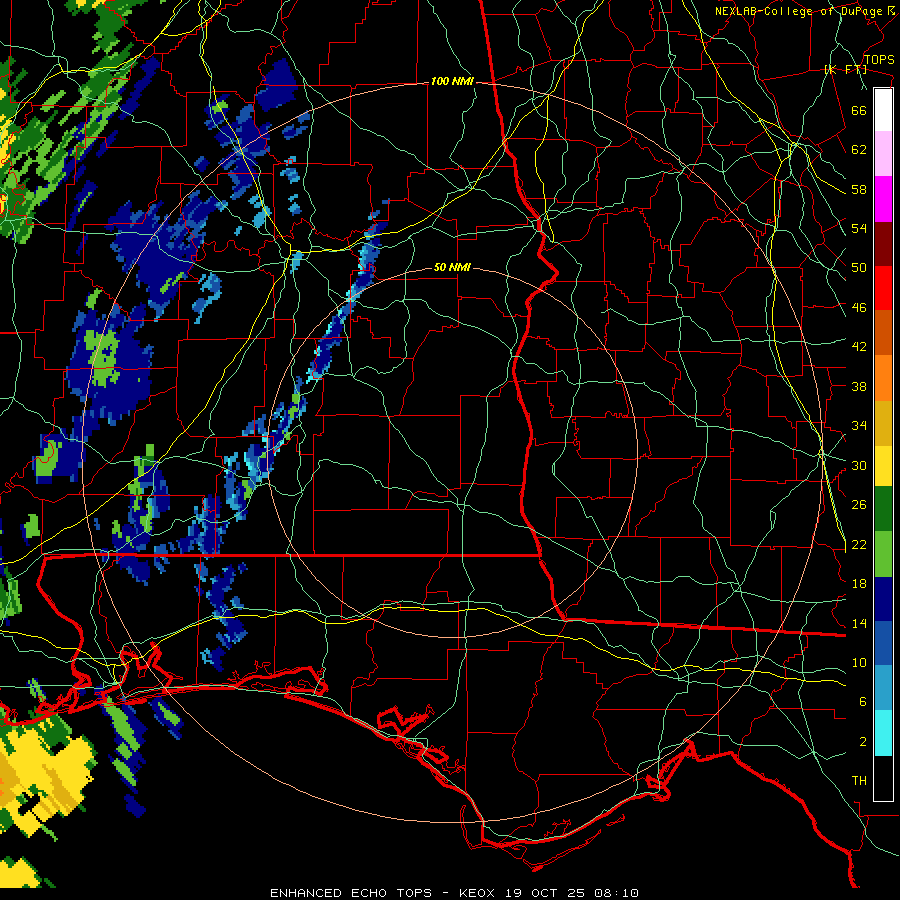Click the legend value 50

click(859, 267)
